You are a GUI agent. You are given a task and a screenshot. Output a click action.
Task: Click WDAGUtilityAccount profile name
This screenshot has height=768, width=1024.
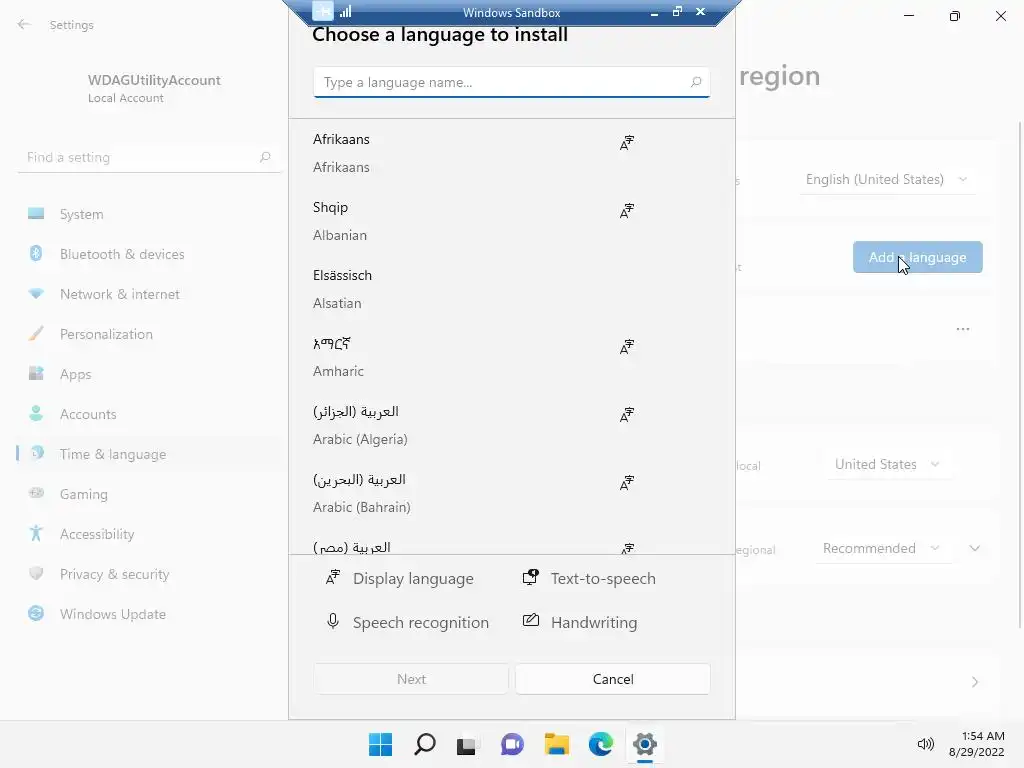[154, 80]
